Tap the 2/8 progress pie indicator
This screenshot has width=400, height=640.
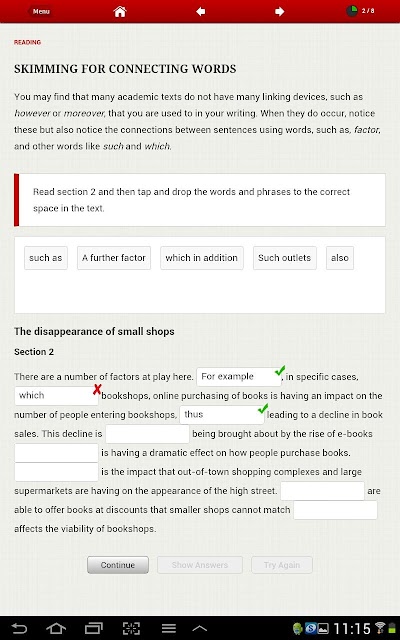pos(352,11)
